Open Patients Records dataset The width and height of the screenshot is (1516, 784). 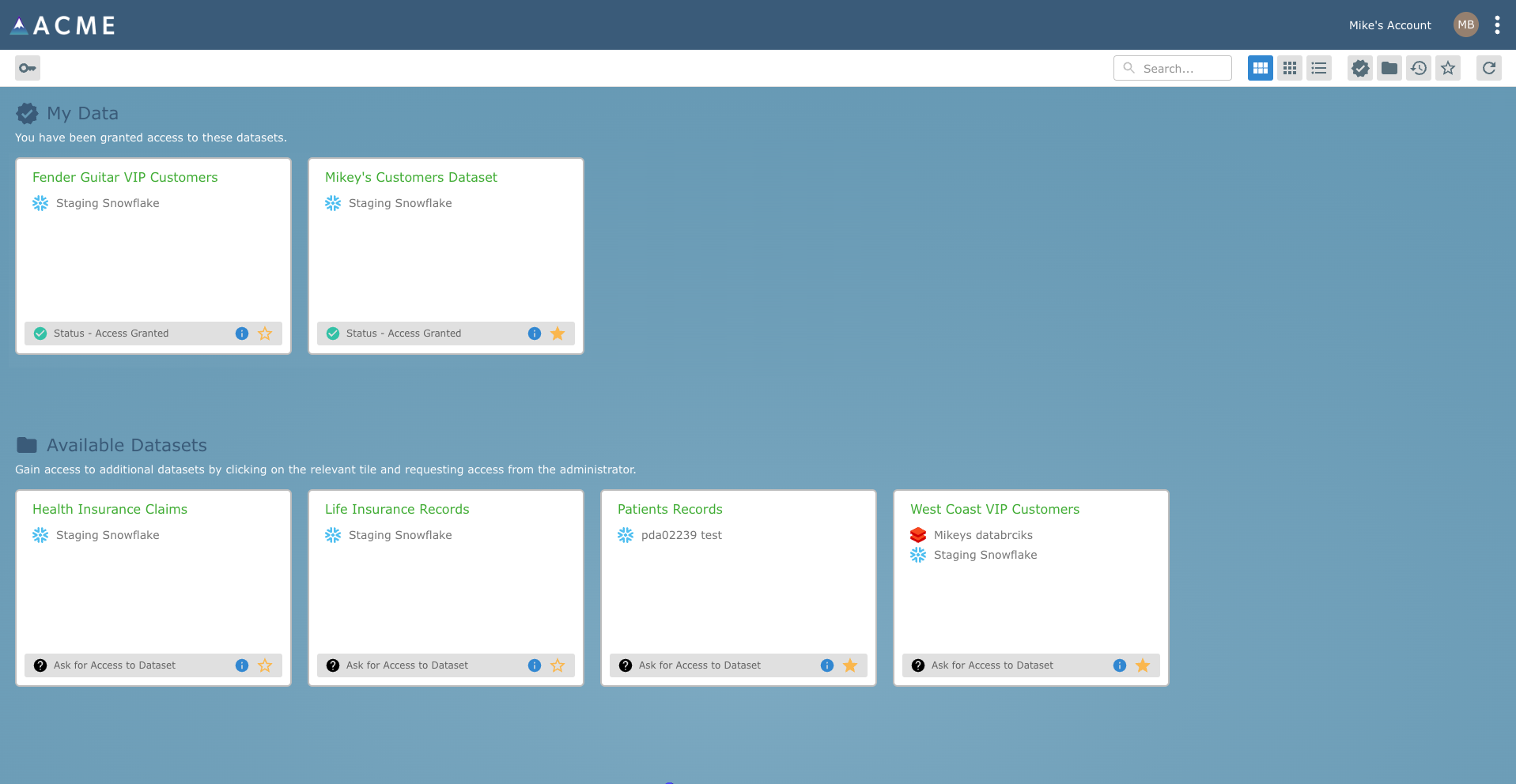670,509
